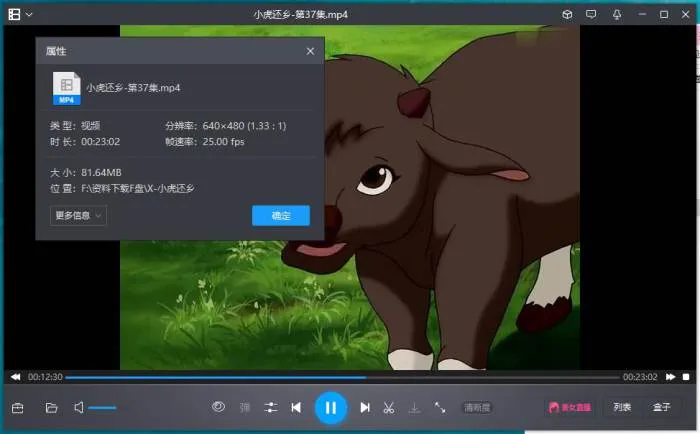
Task: Click the frame rate value 25.00 fps
Action: (x=223, y=142)
